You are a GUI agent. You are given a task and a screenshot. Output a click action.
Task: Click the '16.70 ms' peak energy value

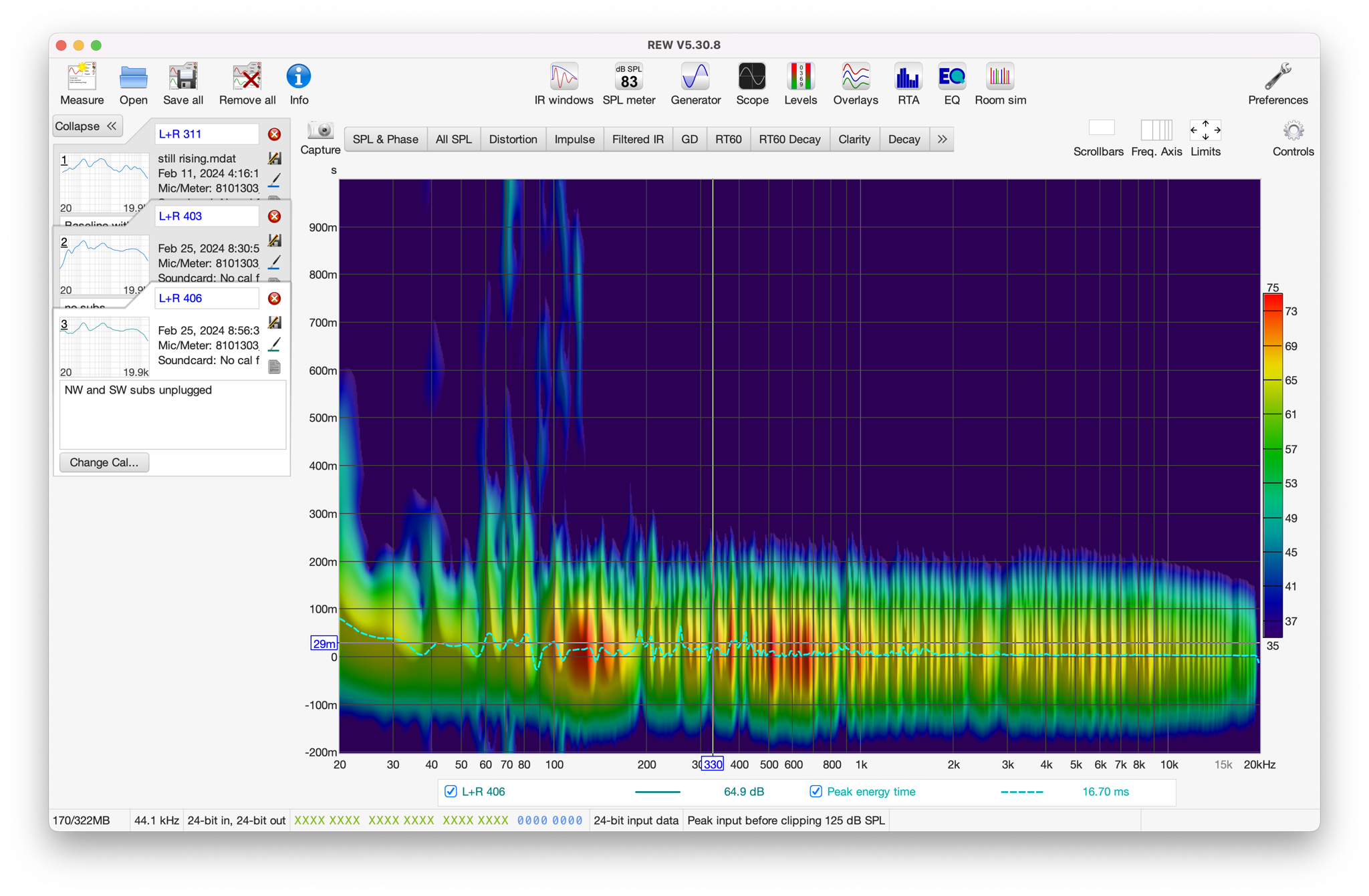(x=1105, y=792)
